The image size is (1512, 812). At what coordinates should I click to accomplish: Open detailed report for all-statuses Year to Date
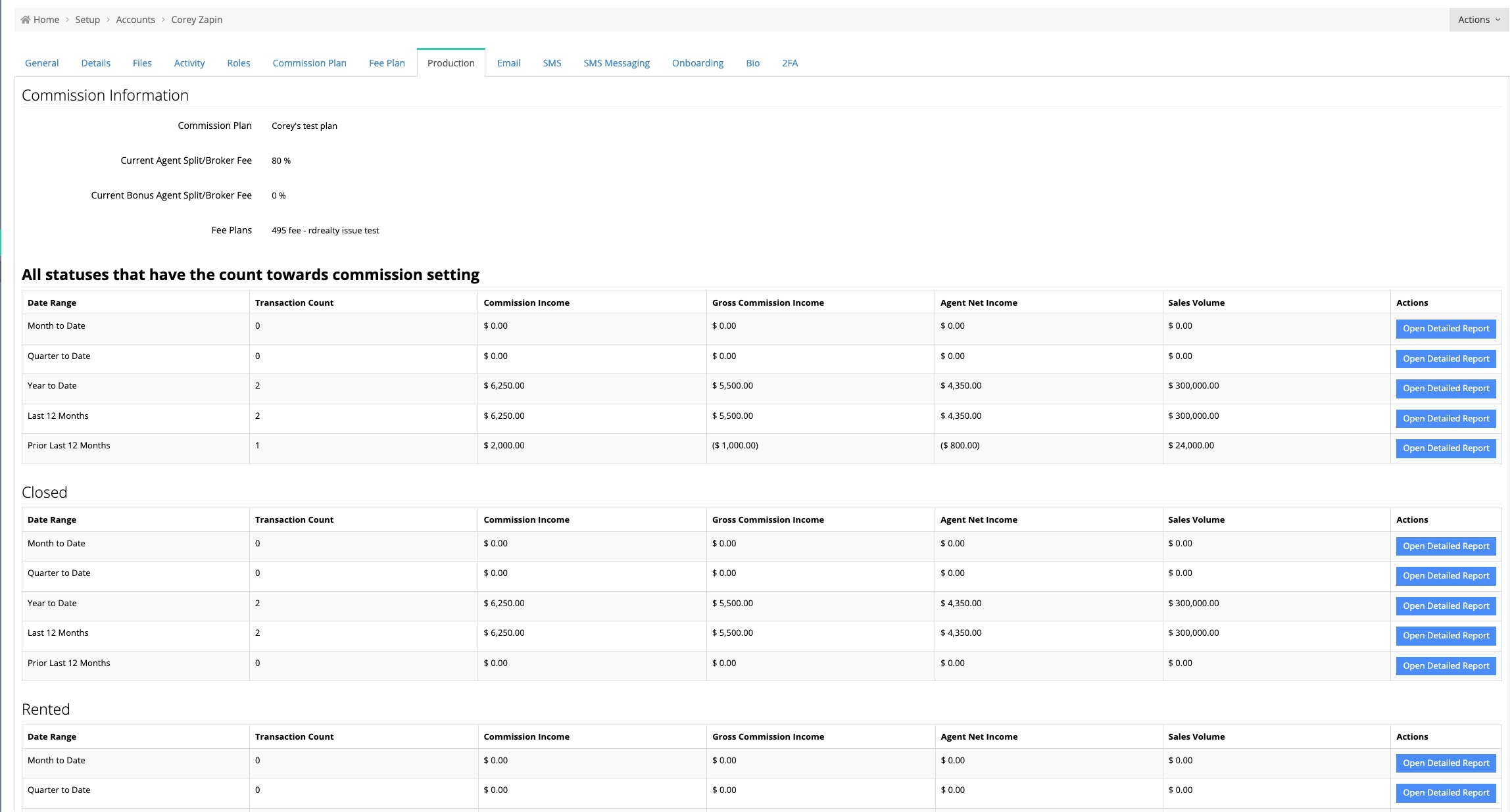1446,389
